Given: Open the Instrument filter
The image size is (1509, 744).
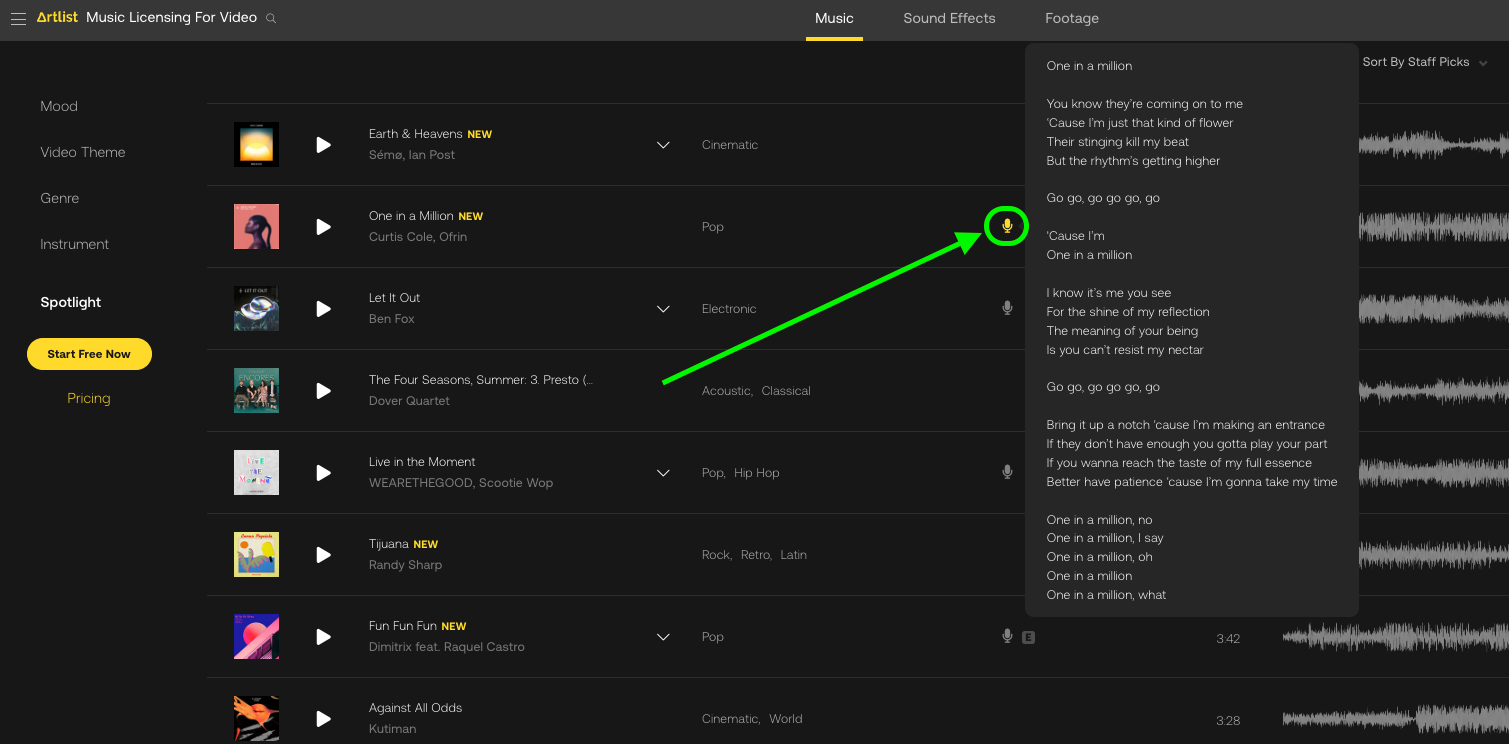Looking at the screenshot, I should (75, 244).
